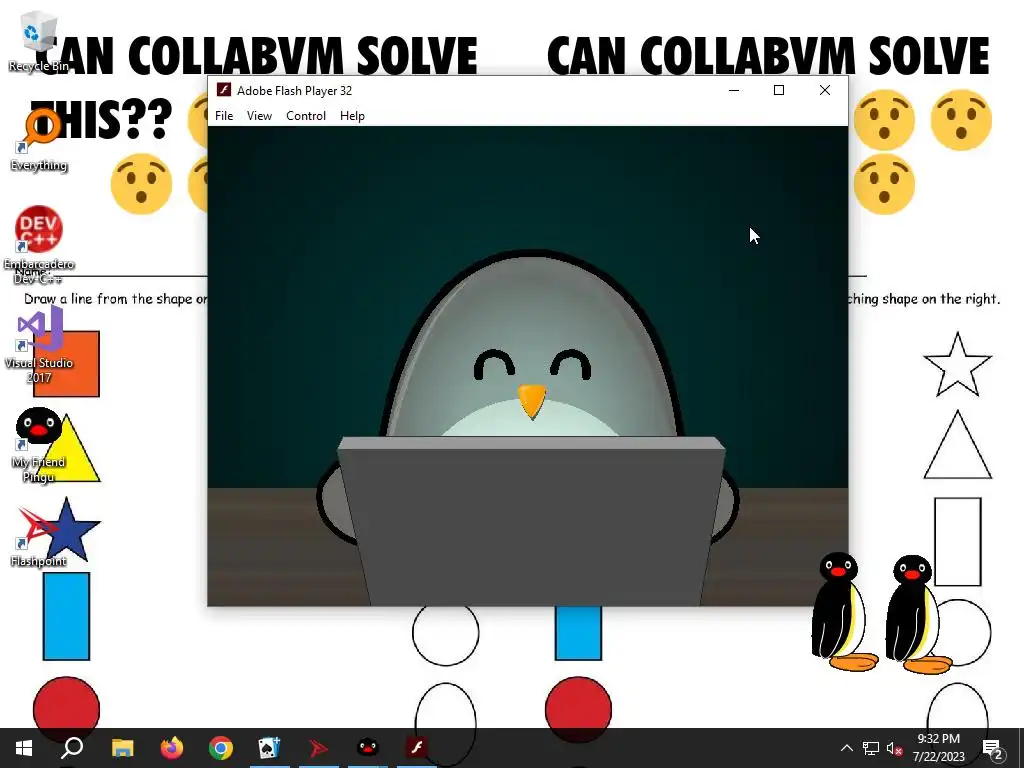Launch Google Chrome from the taskbar
The image size is (1024, 768).
221,748
